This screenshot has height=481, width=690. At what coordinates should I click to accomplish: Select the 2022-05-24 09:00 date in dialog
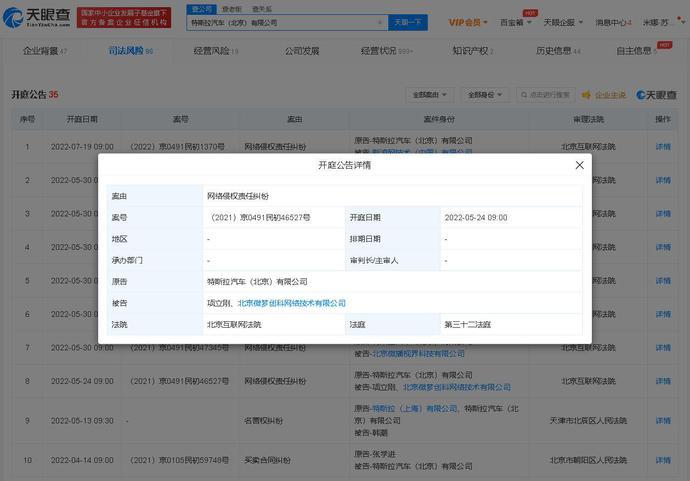(x=476, y=217)
